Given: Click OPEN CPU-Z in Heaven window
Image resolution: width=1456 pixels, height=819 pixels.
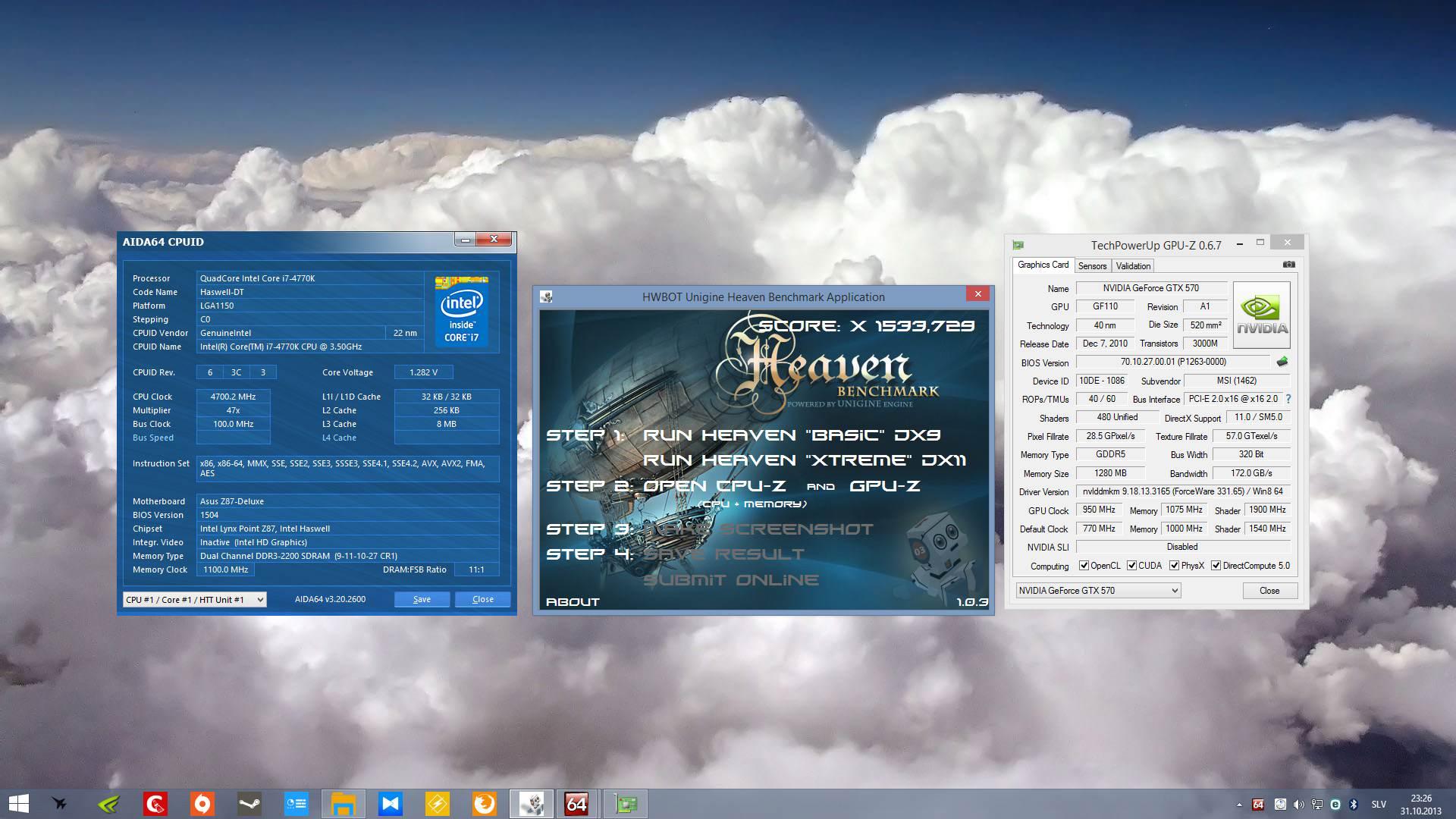Looking at the screenshot, I should tap(714, 486).
